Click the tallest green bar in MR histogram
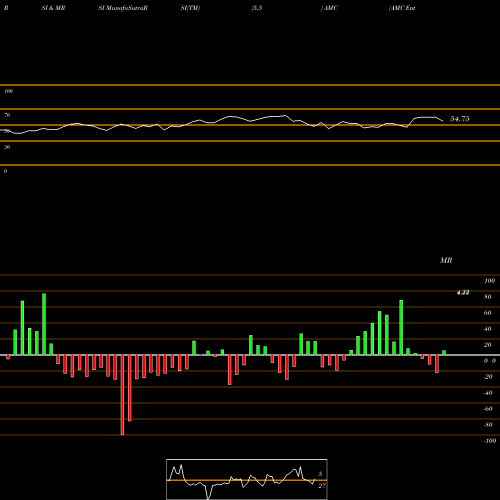 click(44, 324)
